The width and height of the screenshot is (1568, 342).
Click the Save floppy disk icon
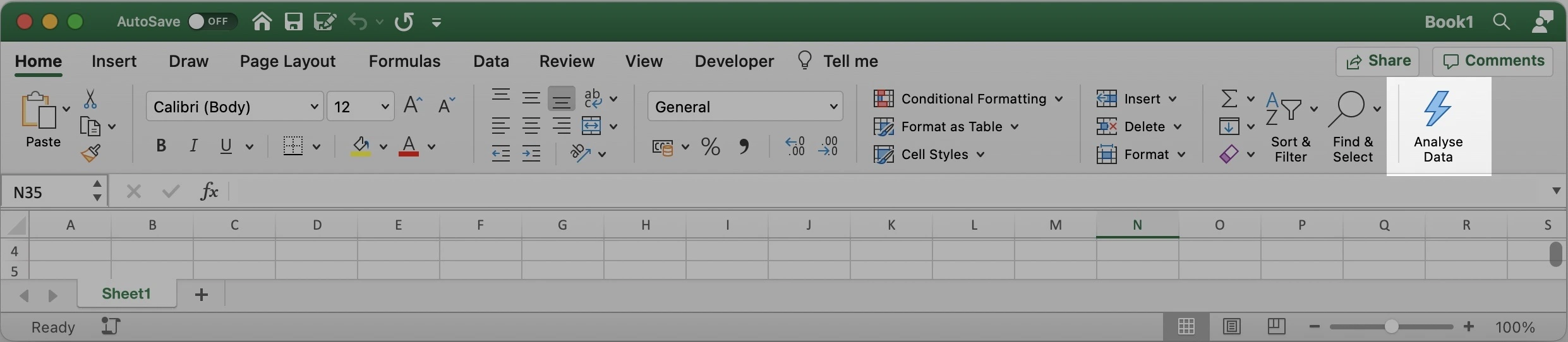pyautogui.click(x=293, y=22)
